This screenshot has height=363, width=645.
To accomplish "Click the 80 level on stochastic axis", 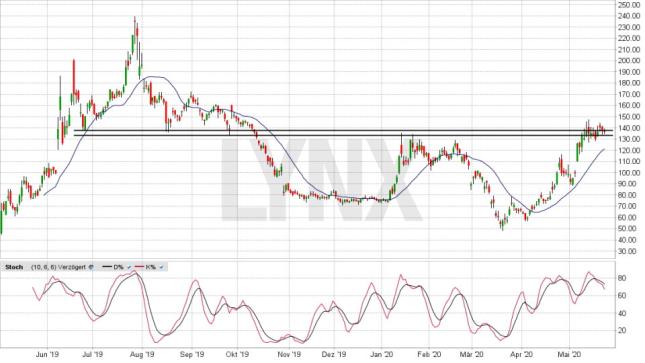I will click(x=622, y=278).
